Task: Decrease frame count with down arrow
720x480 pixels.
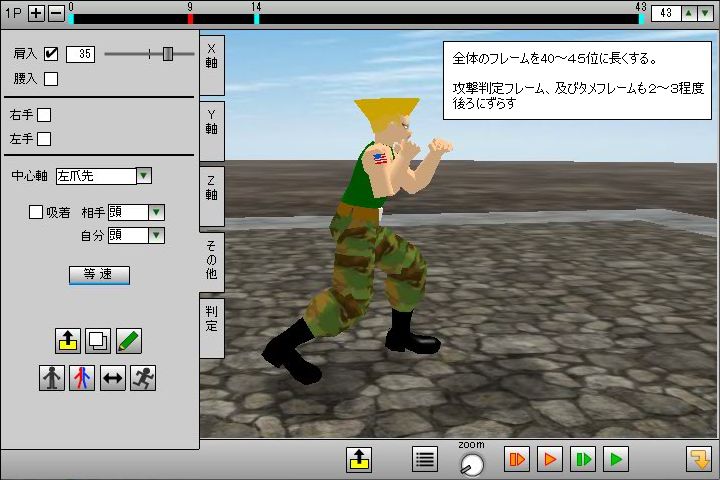Action: (x=705, y=13)
